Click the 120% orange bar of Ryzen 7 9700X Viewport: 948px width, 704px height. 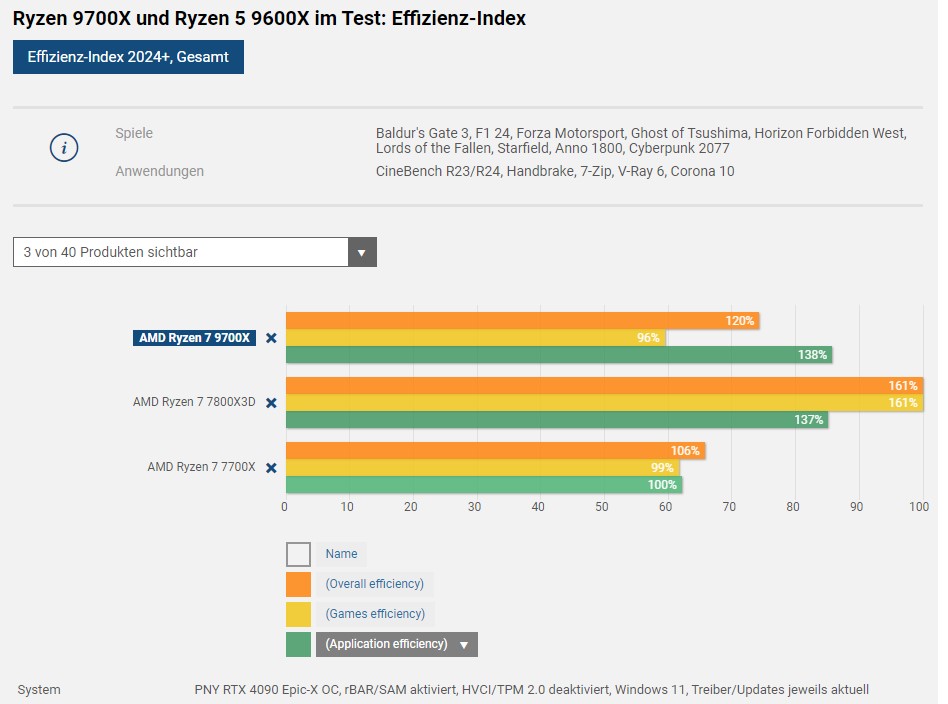pyautogui.click(x=522, y=321)
